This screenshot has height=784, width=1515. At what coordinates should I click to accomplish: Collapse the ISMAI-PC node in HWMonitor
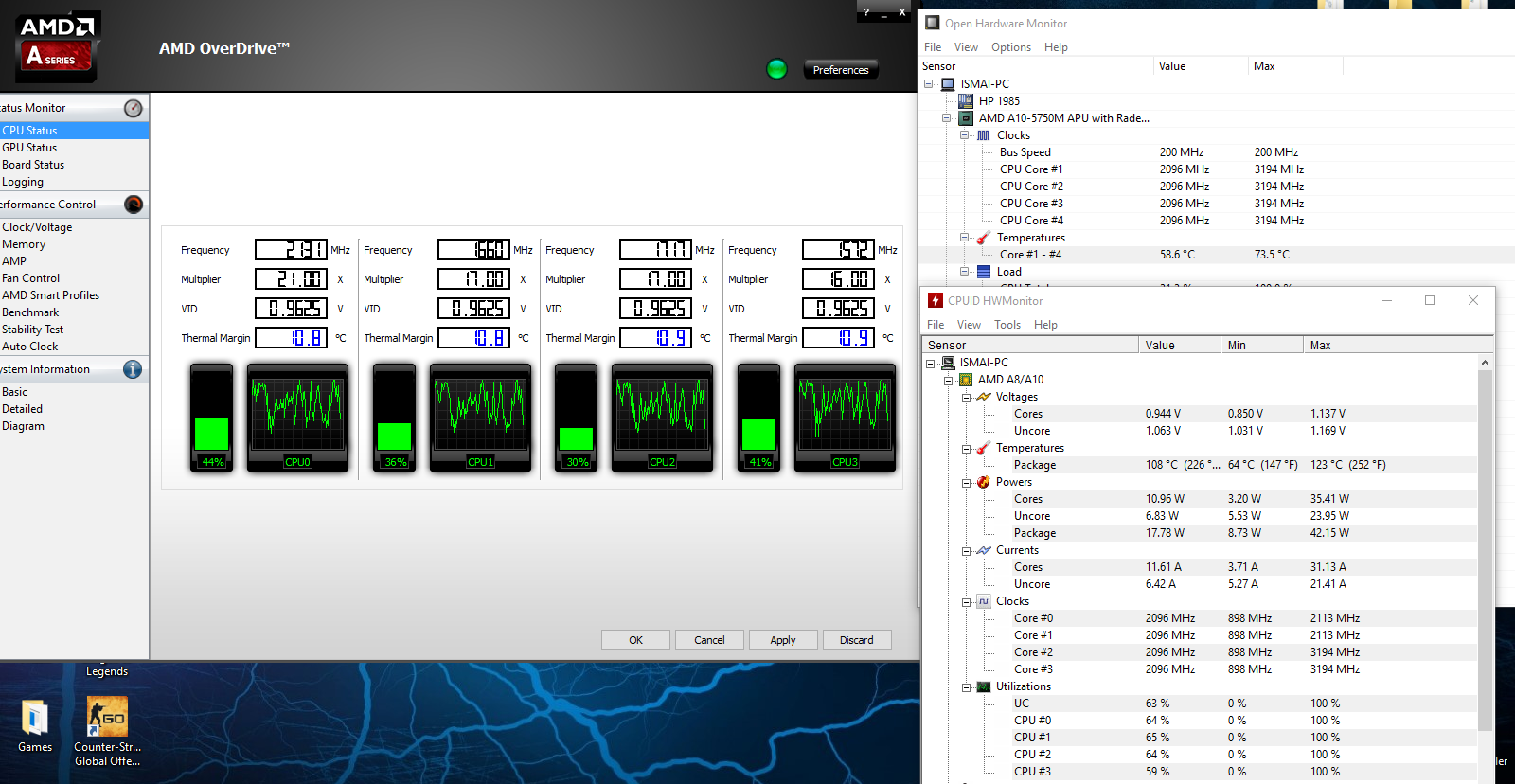tap(931, 363)
